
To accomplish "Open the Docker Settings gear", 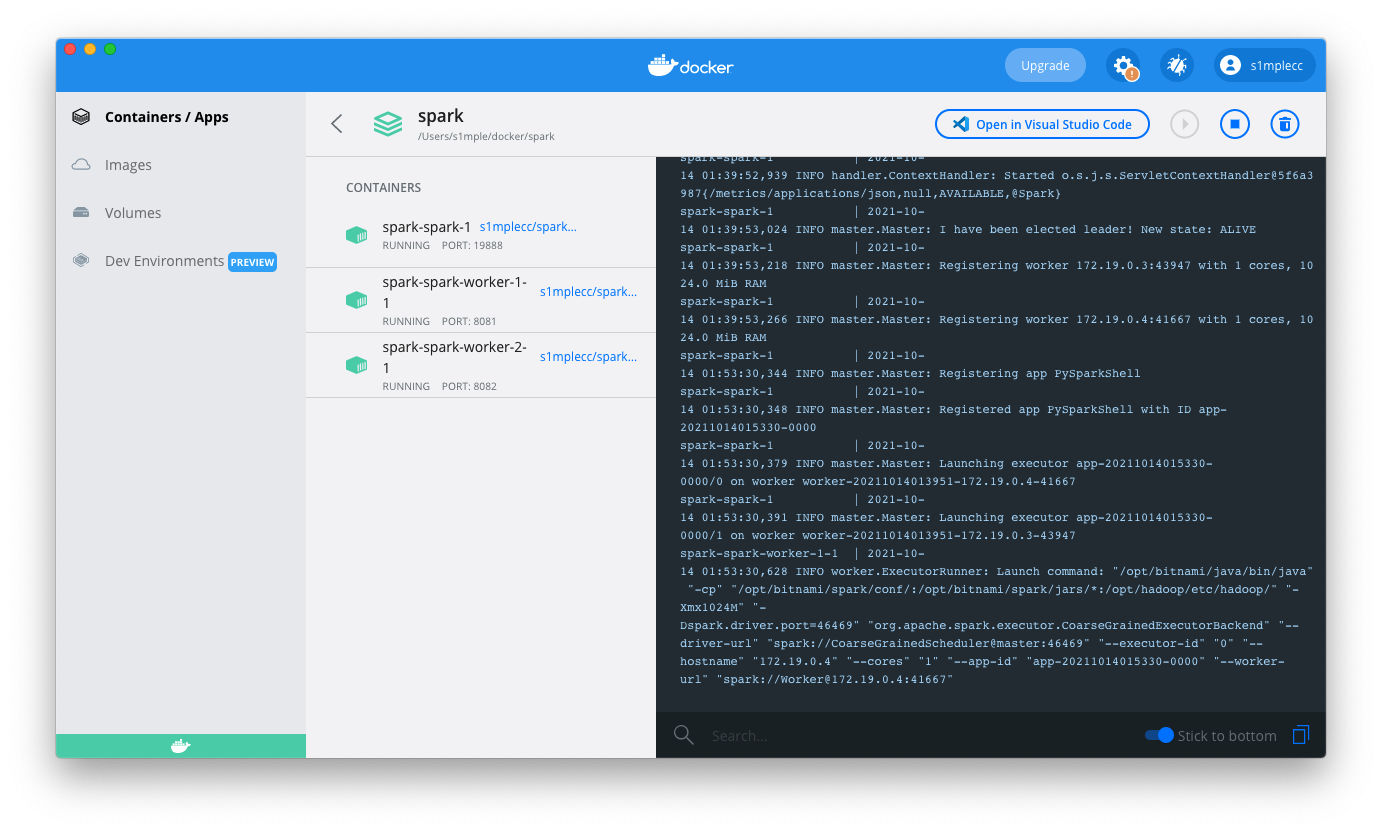I will click(1124, 64).
